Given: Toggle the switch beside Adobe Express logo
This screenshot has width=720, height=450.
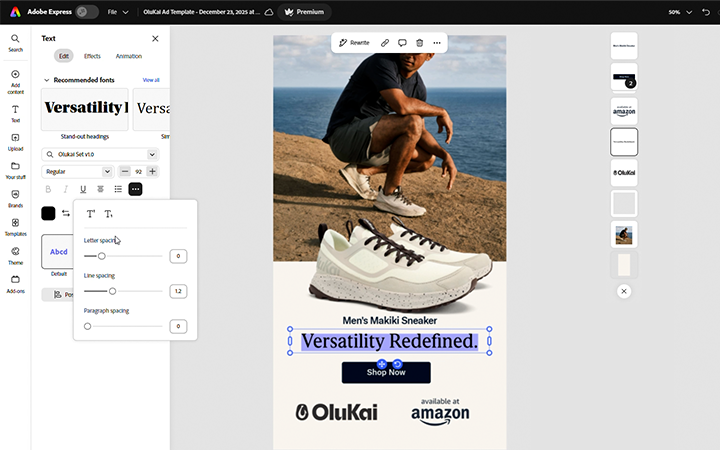Looking at the screenshot, I should tap(86, 12).
